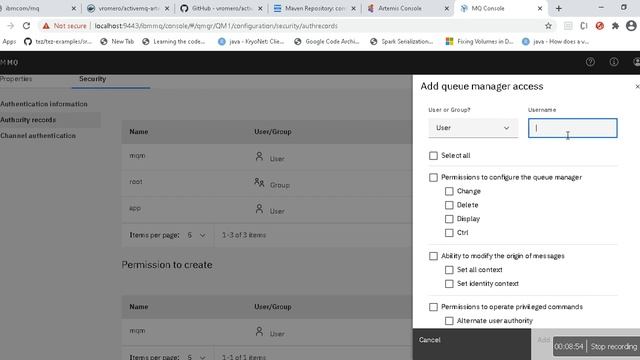
Task: Select Authentication information in side menu
Action: [44, 104]
